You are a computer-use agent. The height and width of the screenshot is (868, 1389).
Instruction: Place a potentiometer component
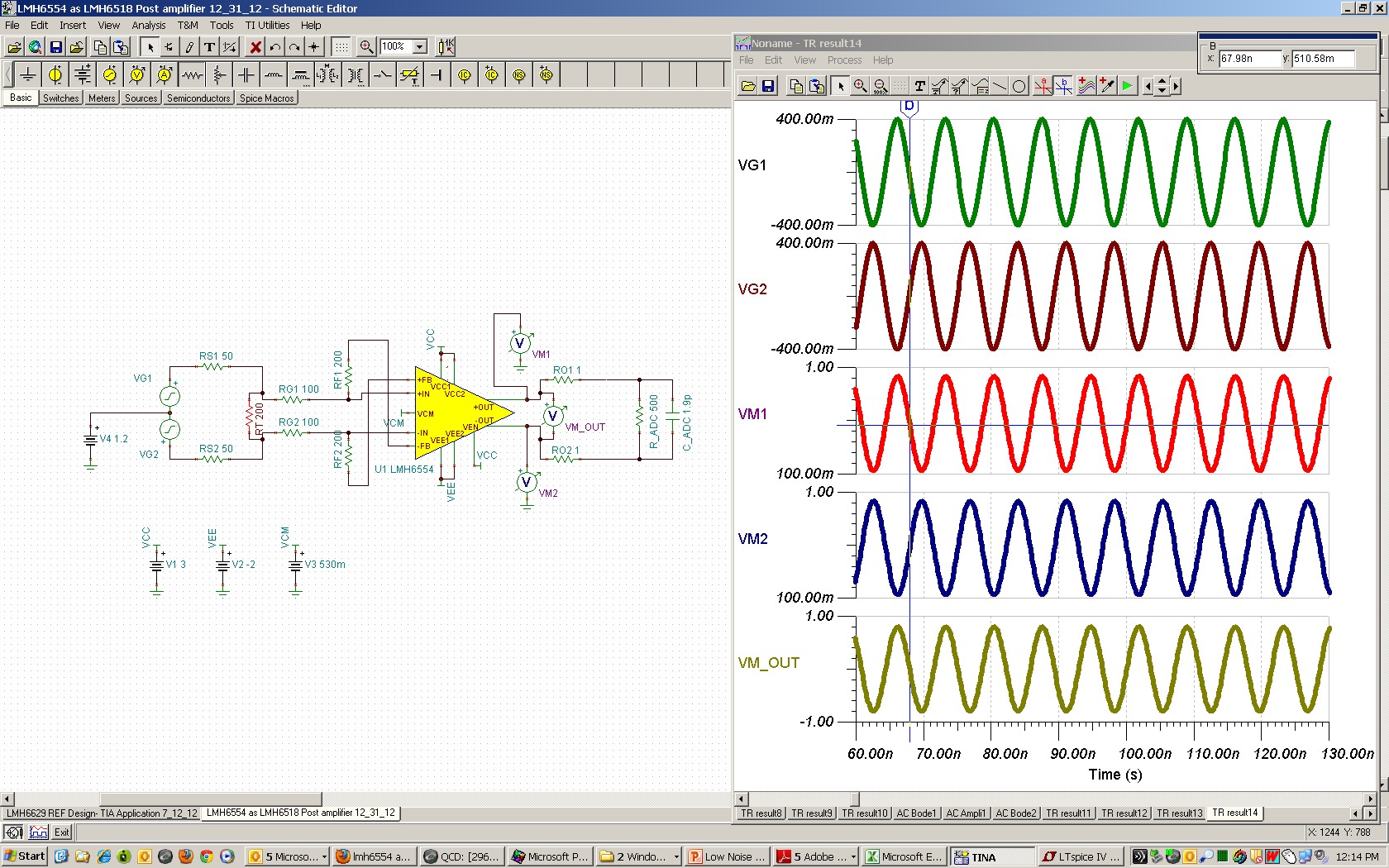[x=219, y=75]
